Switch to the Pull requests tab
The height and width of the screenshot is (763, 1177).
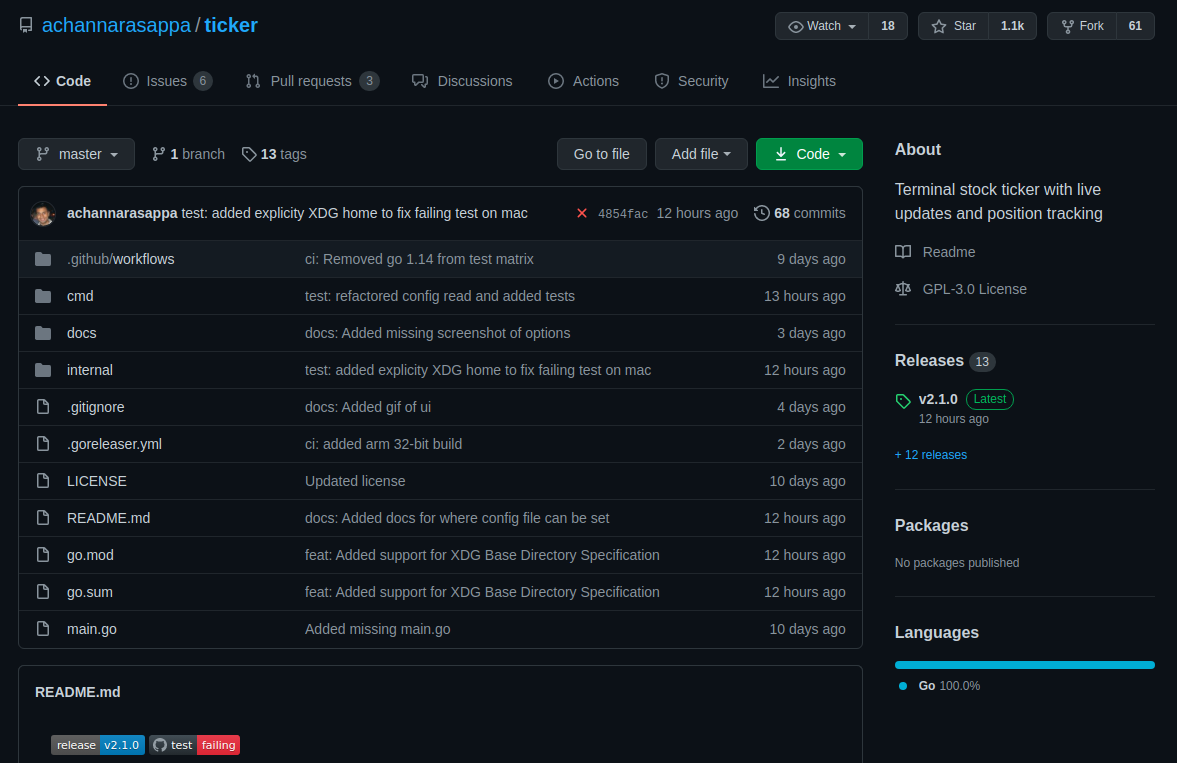[312, 81]
